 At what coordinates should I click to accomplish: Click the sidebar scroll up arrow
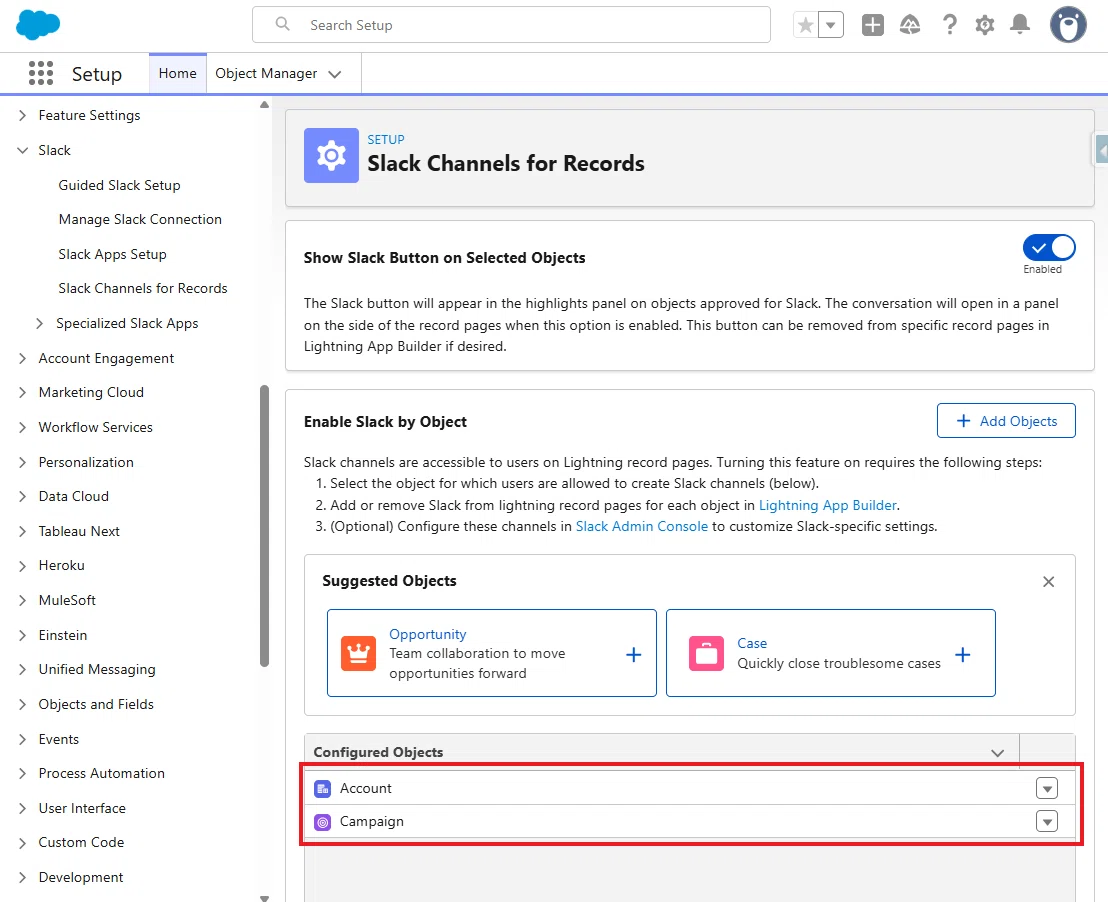click(264, 105)
